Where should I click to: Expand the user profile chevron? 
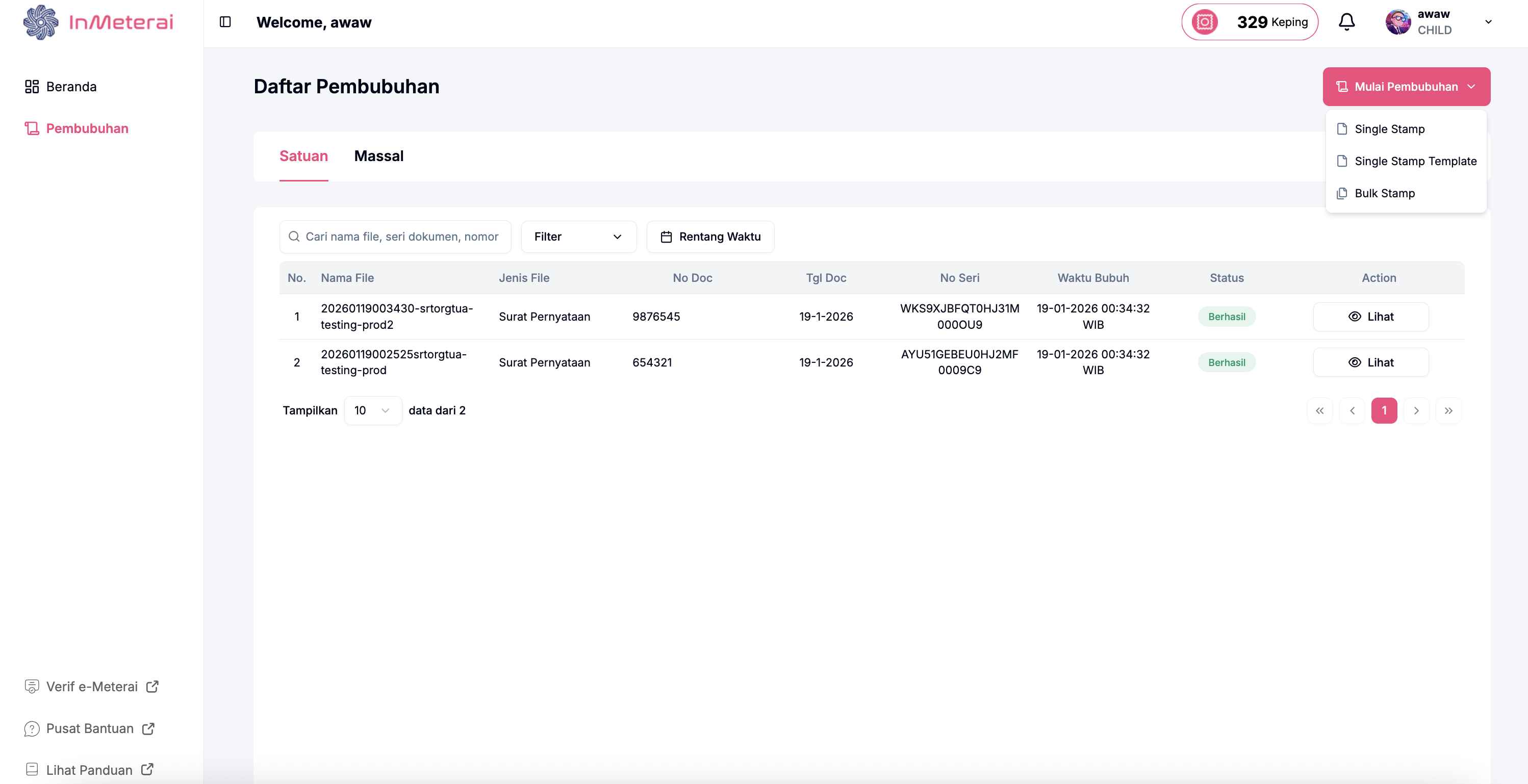(x=1488, y=22)
